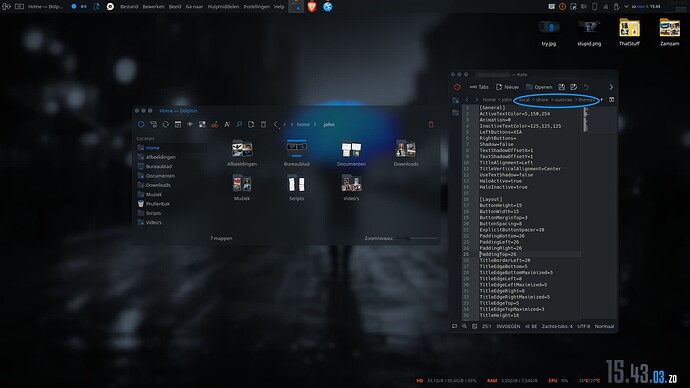The width and height of the screenshot is (690, 388).
Task: Click 'home' in Kate's breadcrumb path
Action: point(489,100)
